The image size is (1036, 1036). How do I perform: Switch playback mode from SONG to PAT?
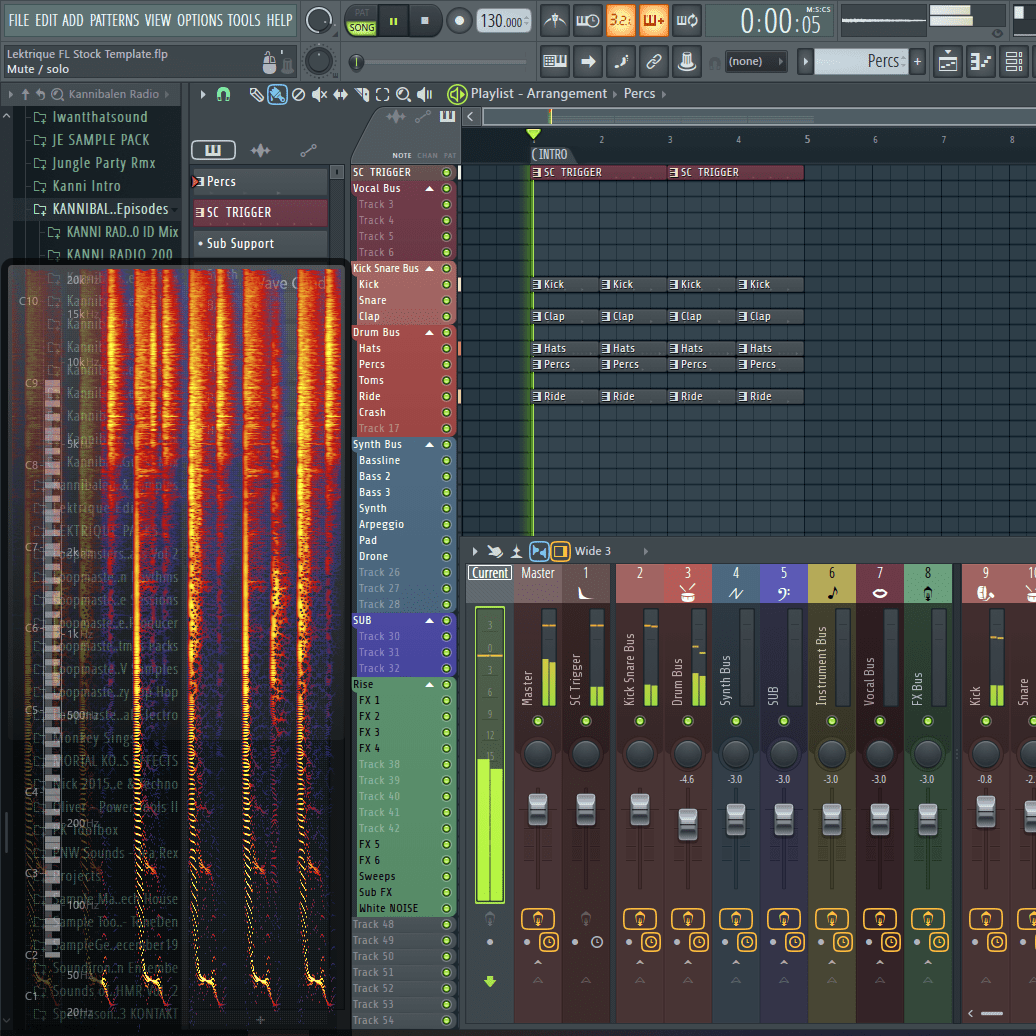coord(362,10)
